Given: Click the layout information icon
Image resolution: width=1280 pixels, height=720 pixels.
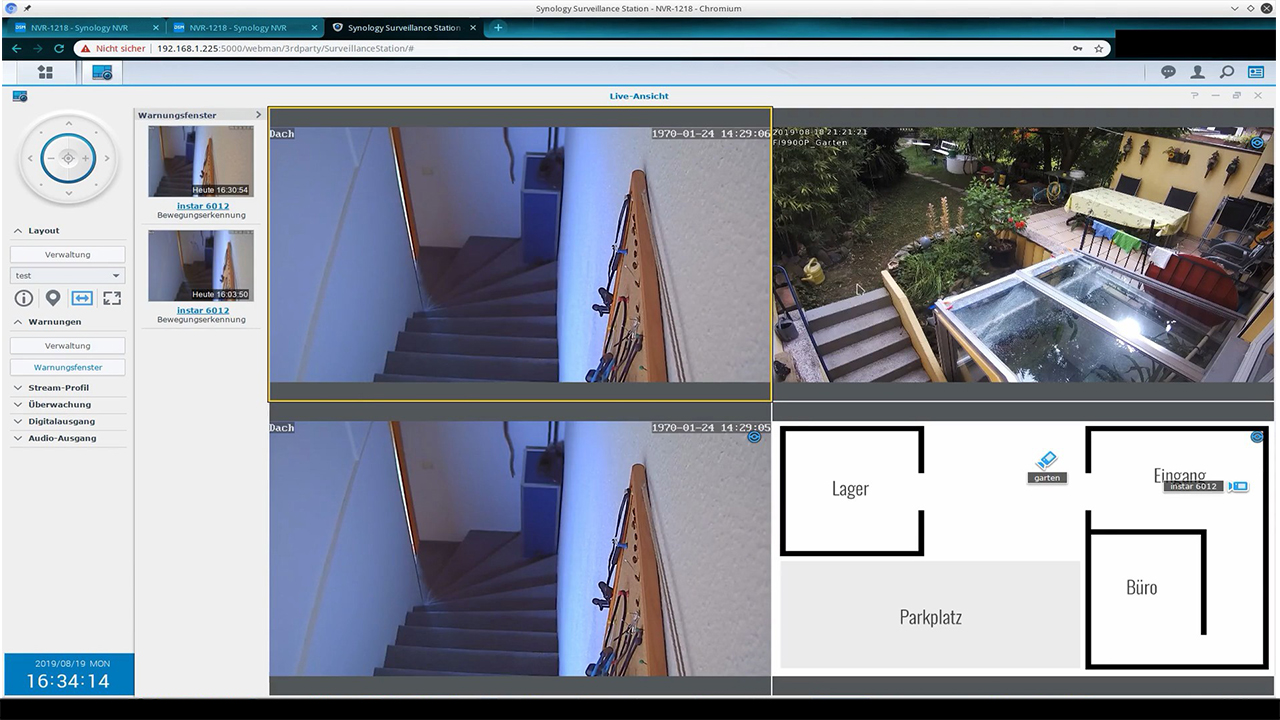Looking at the screenshot, I should coord(24,298).
